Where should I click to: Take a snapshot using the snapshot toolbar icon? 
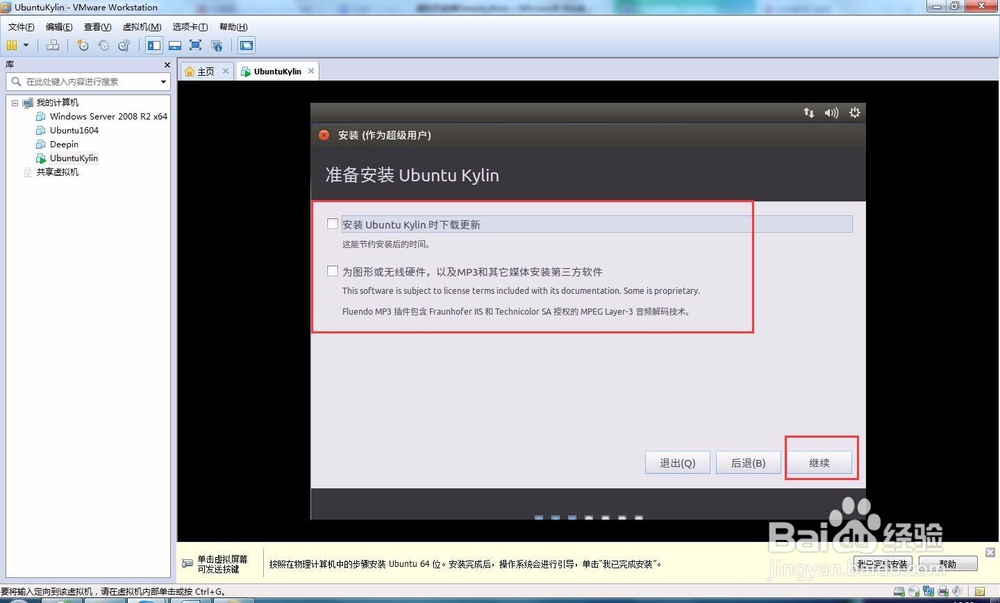(83, 45)
